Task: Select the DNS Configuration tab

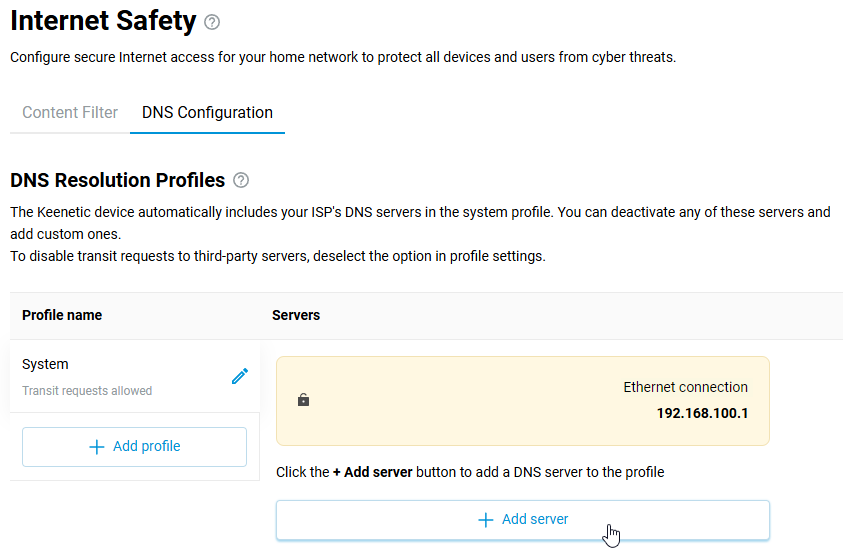Action: pos(207,113)
